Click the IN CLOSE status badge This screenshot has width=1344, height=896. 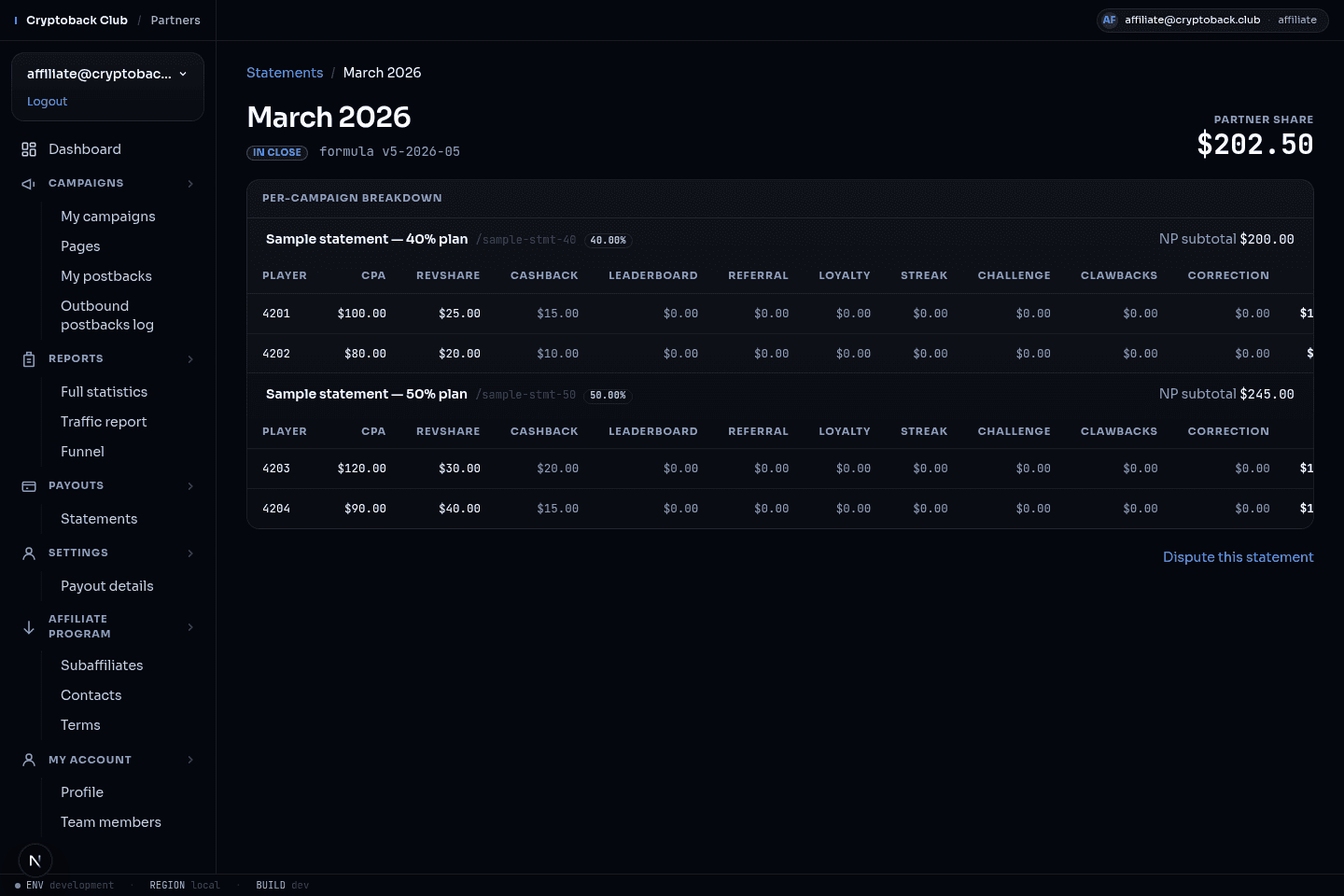coord(277,152)
